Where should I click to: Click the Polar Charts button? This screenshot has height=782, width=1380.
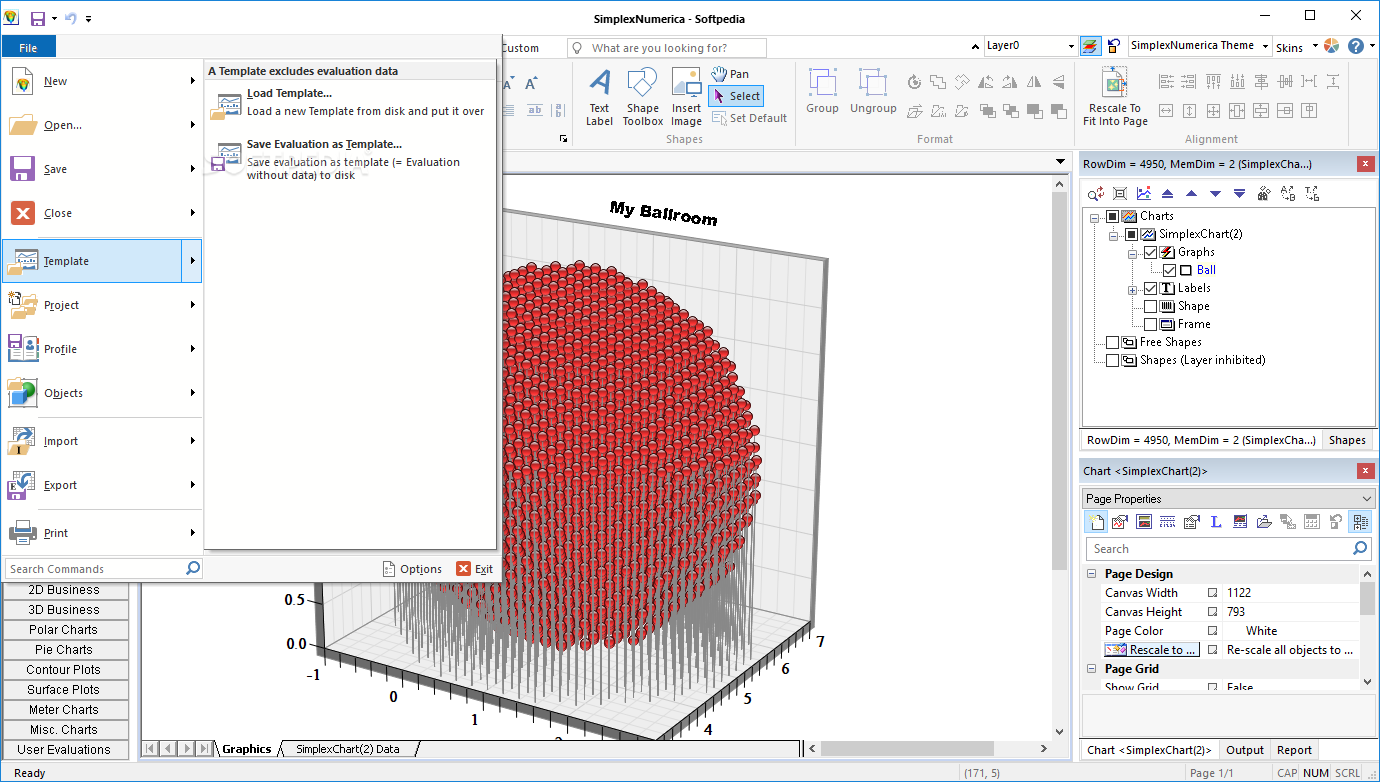coord(65,630)
